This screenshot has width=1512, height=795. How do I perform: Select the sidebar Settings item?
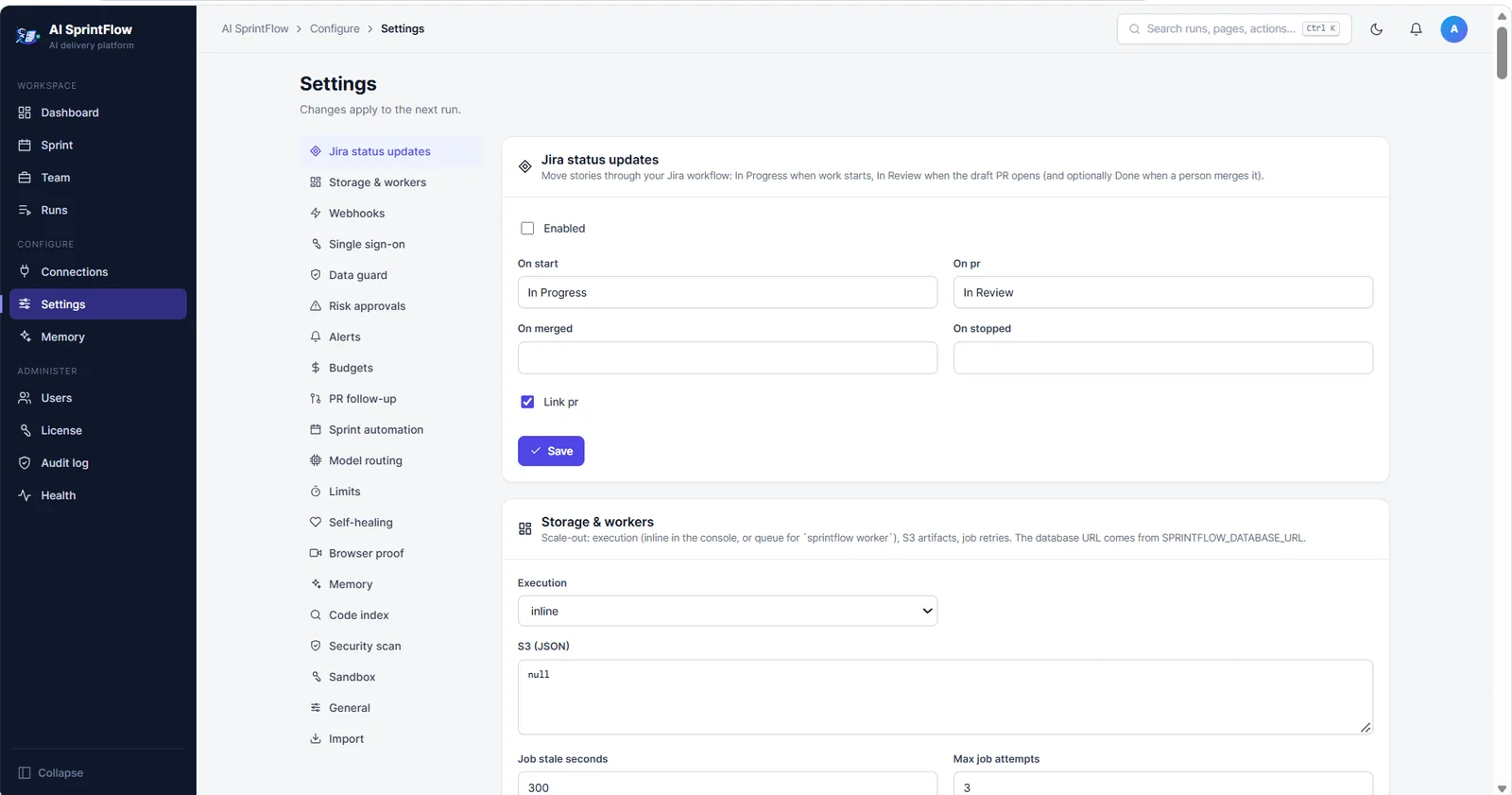(x=98, y=304)
